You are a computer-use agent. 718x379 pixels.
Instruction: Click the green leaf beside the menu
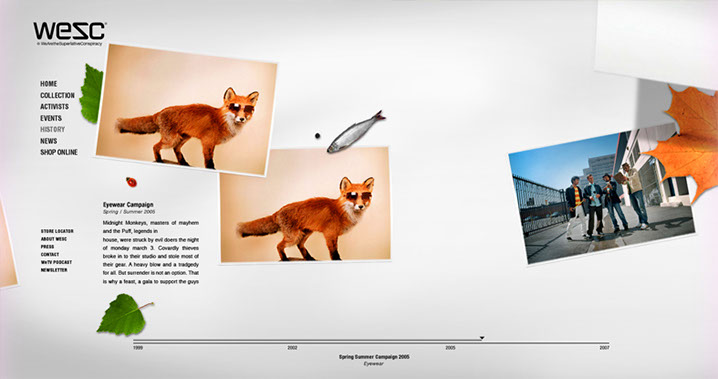click(x=91, y=93)
